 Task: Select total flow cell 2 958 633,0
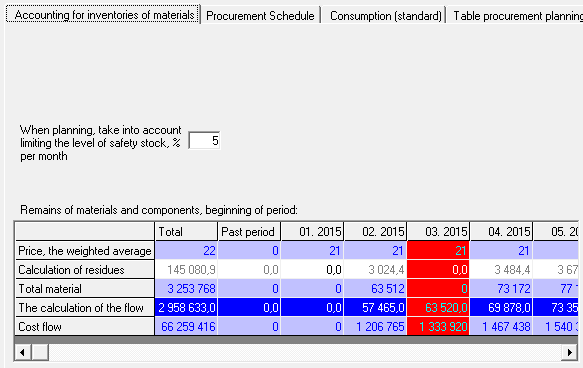pyautogui.click(x=186, y=307)
